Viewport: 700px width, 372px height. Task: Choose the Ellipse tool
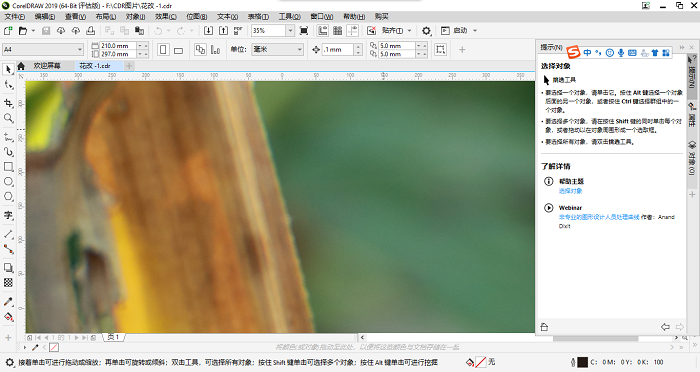pyautogui.click(x=8, y=182)
